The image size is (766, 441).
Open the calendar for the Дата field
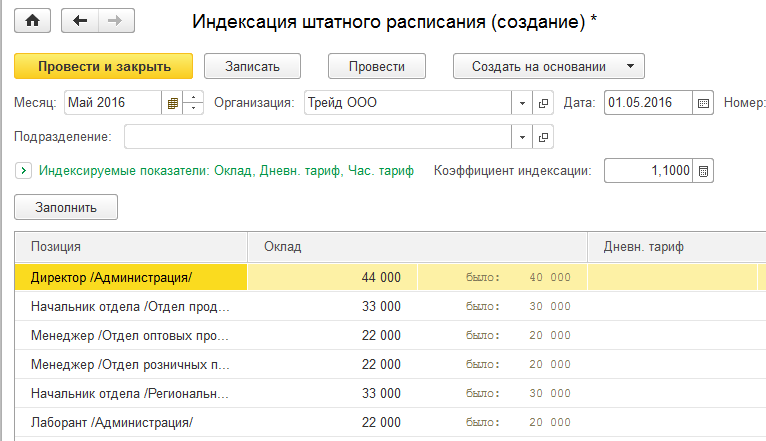[x=703, y=103]
